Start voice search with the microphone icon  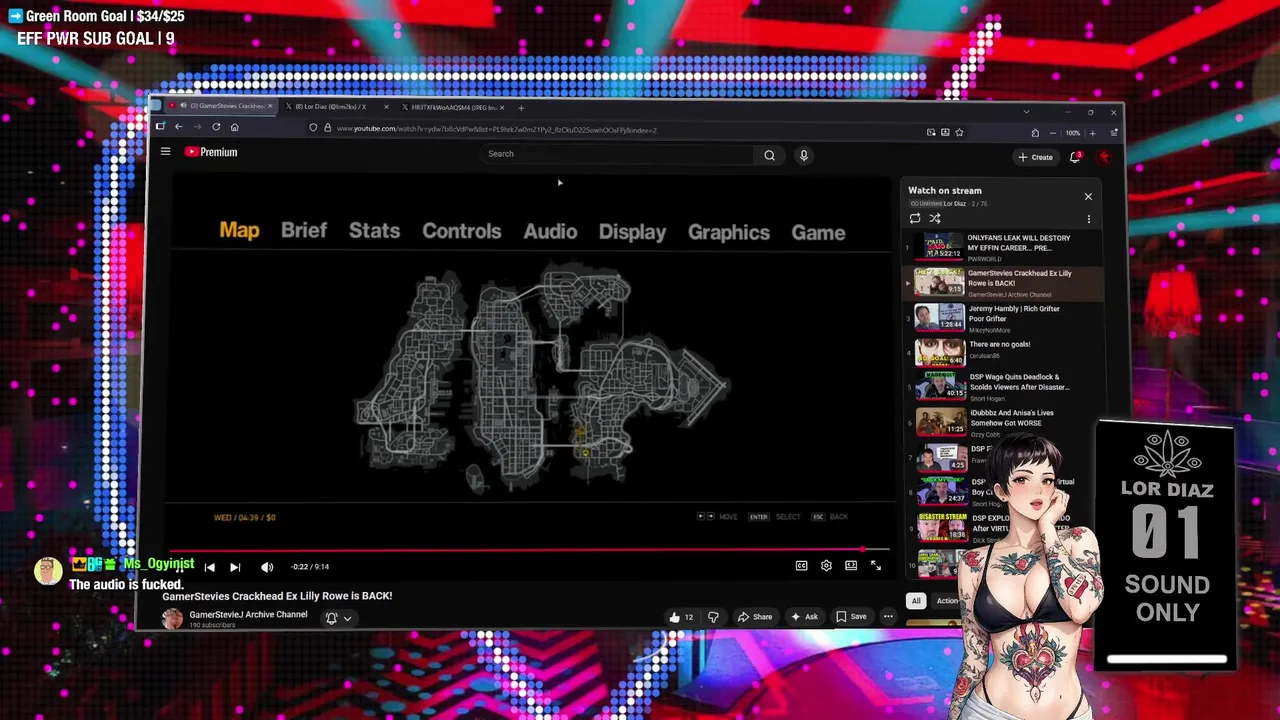803,155
